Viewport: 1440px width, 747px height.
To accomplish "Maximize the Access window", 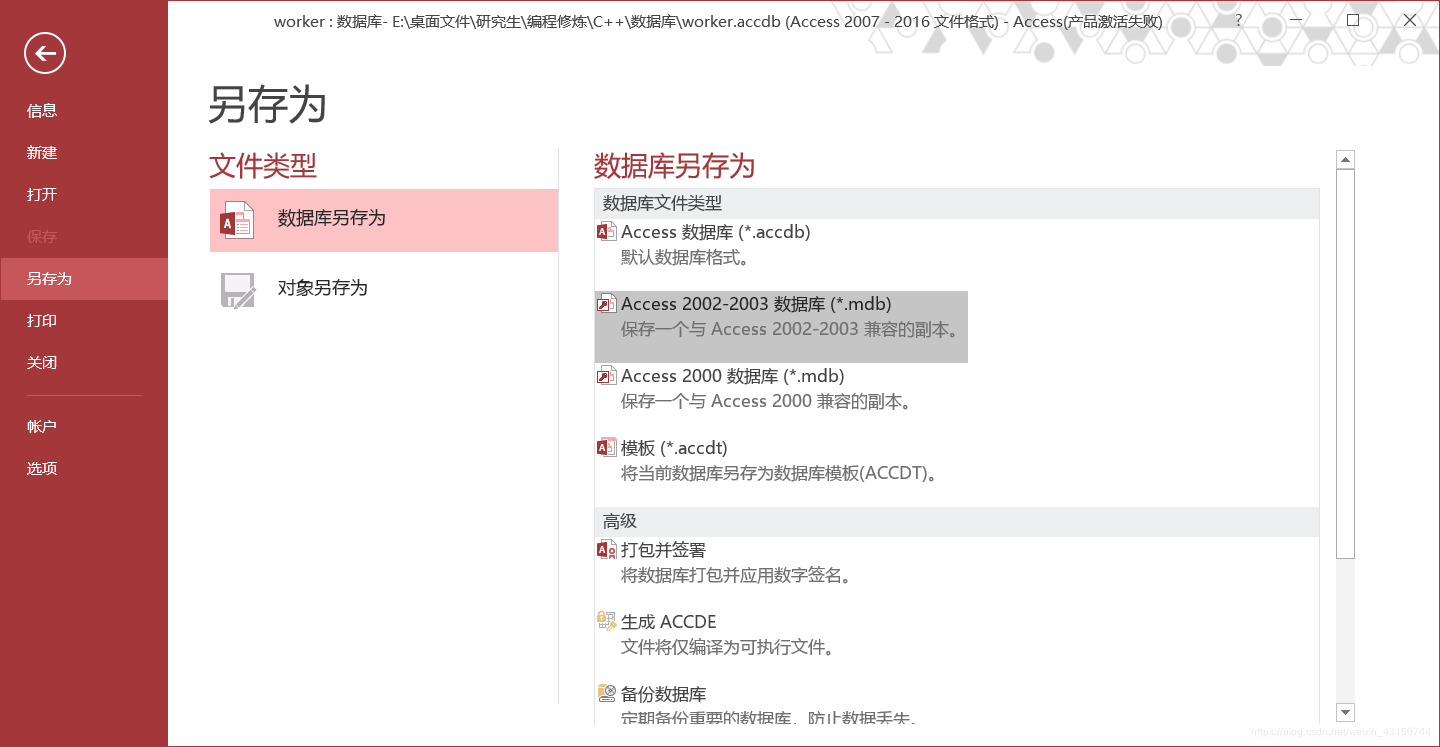I will (x=1353, y=20).
